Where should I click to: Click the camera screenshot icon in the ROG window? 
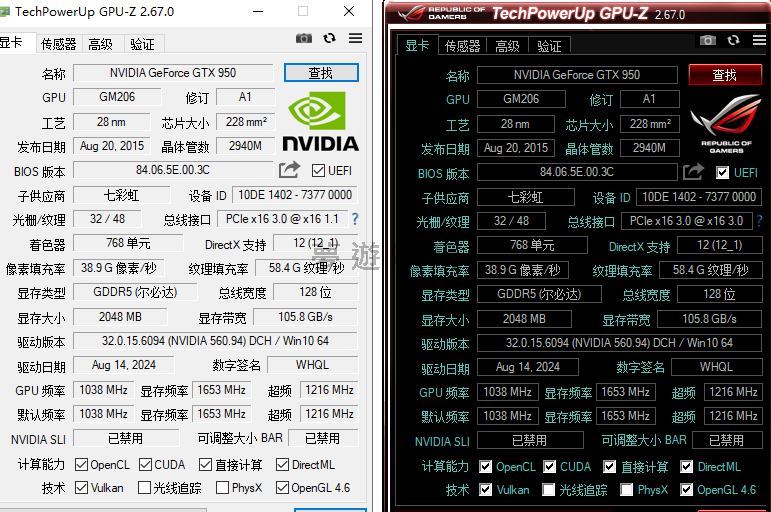pos(708,40)
